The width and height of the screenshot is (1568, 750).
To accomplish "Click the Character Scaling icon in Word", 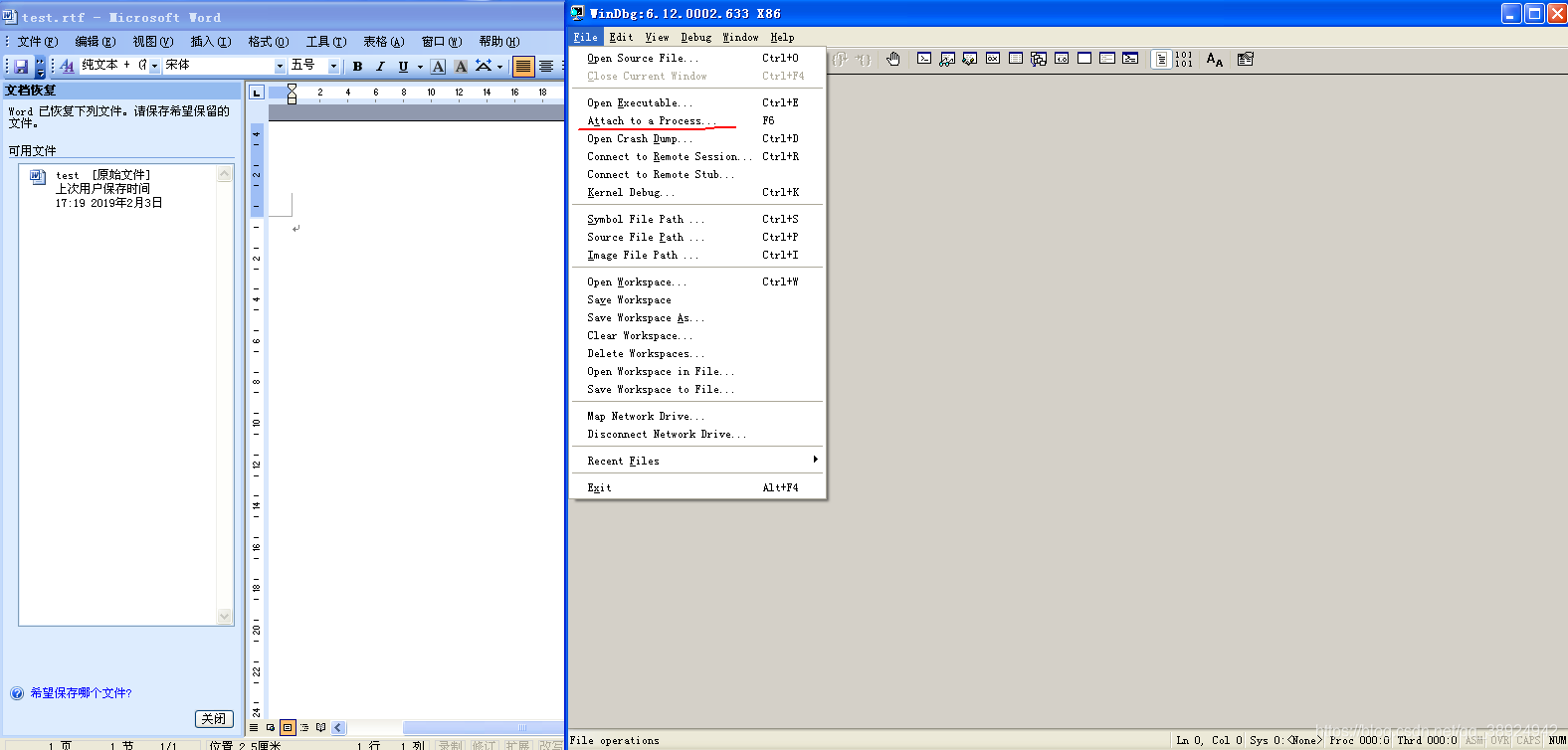I will pos(484,67).
